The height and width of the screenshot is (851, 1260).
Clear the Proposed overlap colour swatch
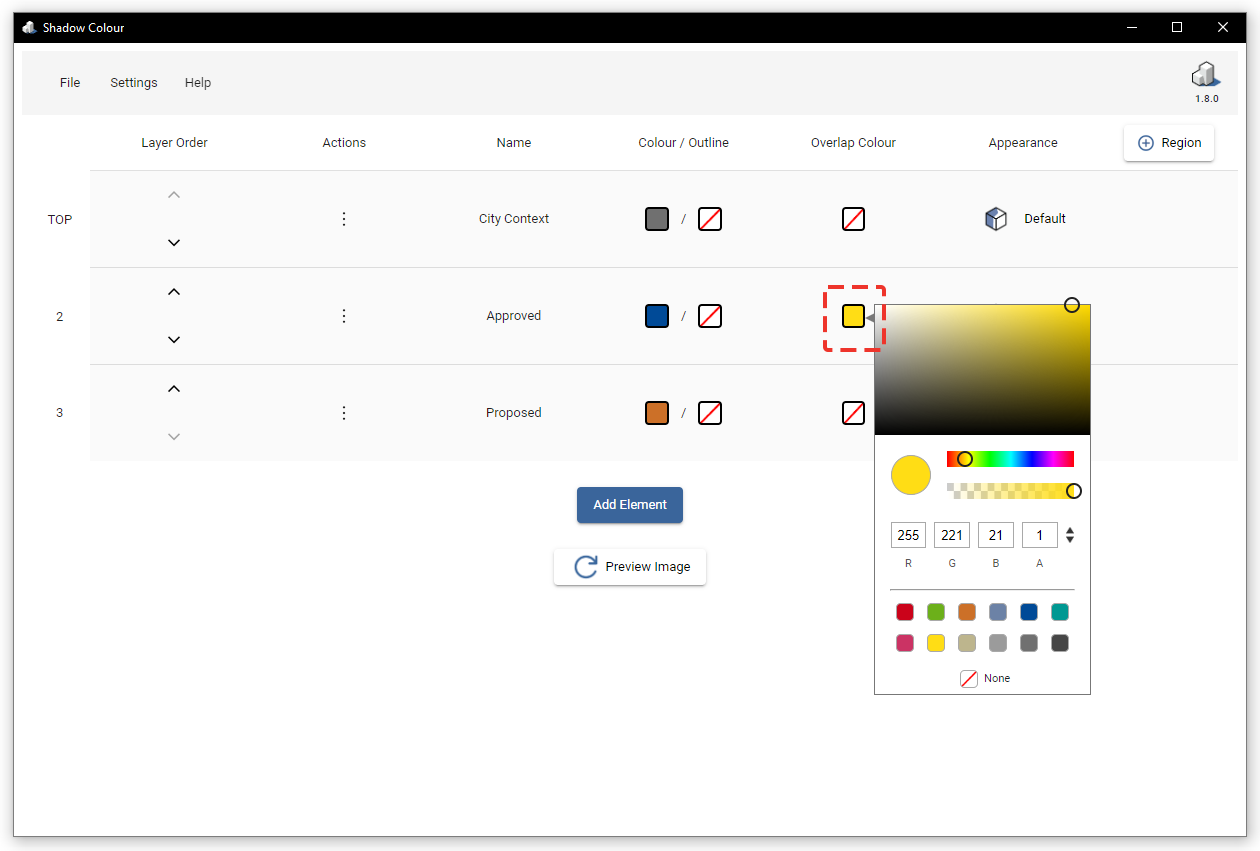pyautogui.click(x=853, y=412)
